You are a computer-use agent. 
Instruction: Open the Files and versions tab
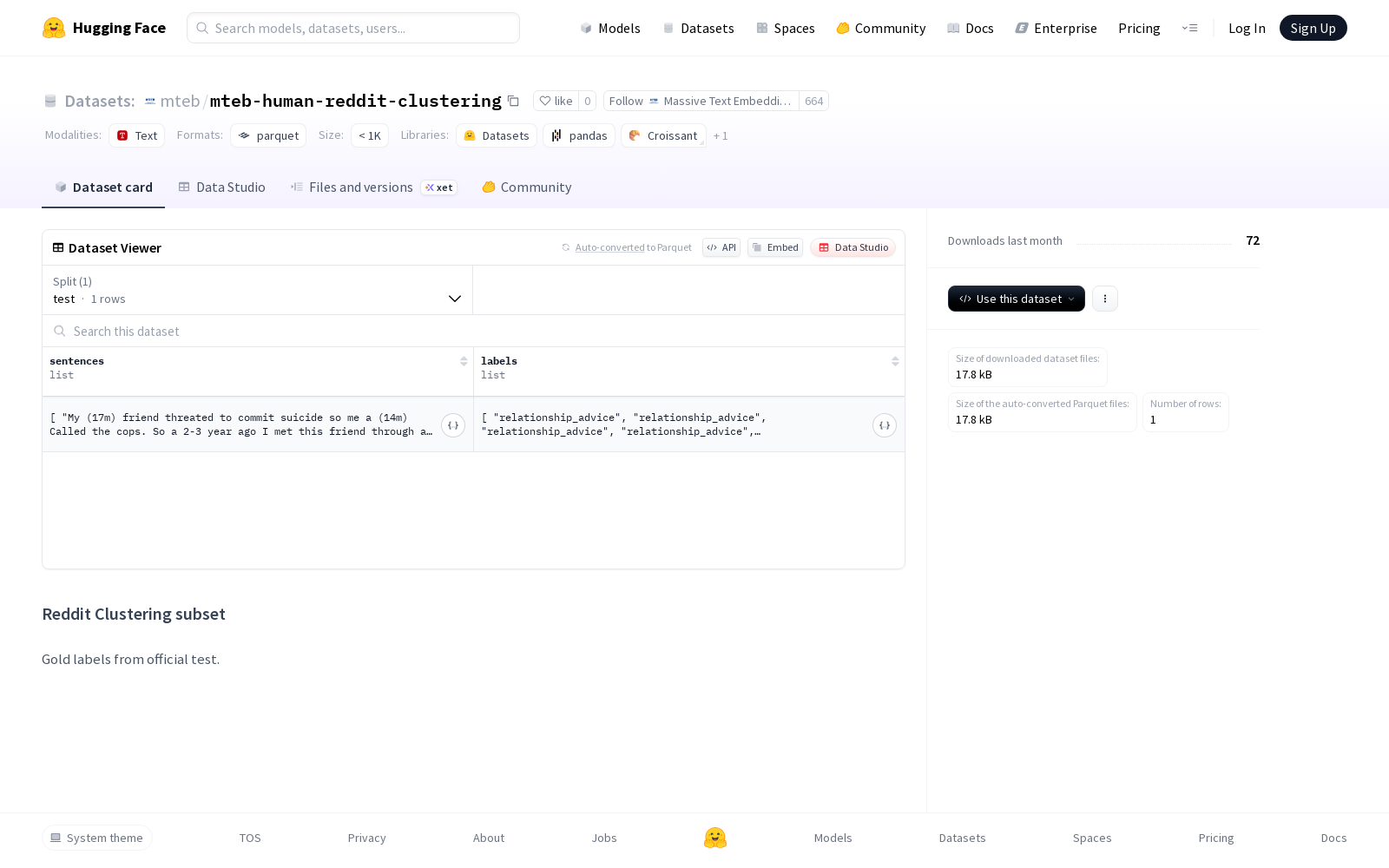374,187
